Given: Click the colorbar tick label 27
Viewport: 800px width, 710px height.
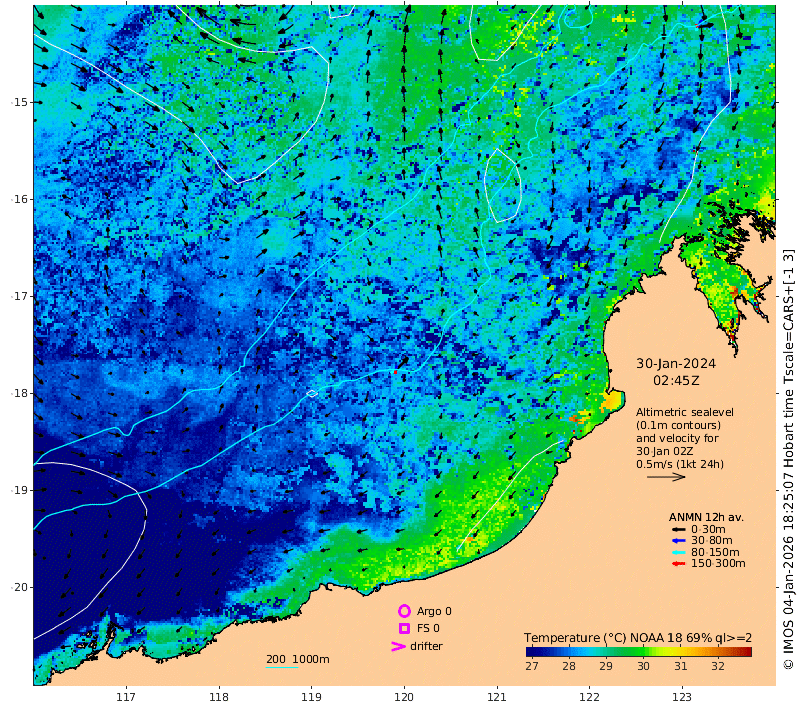Looking at the screenshot, I should 532,666.
